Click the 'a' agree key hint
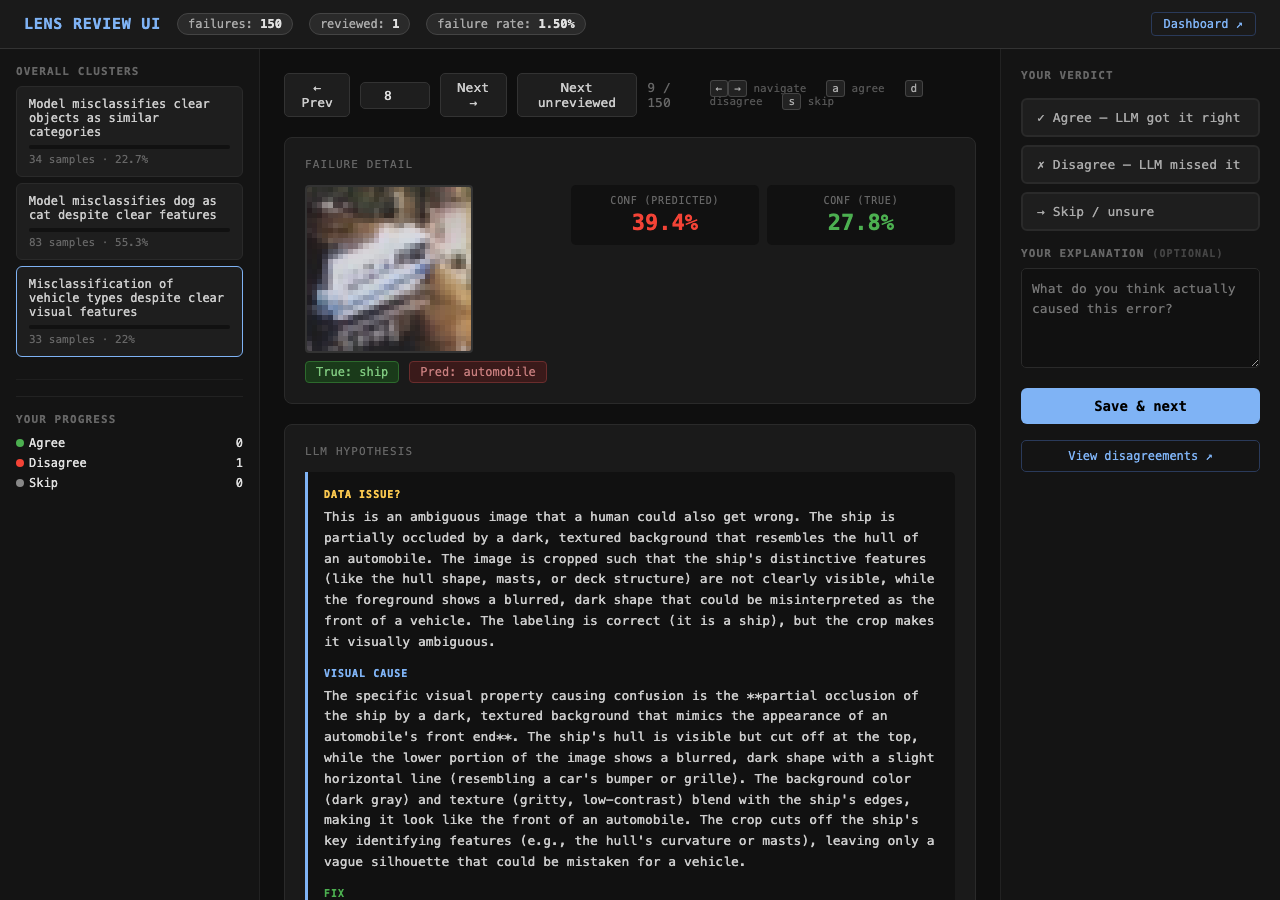This screenshot has height=900, width=1280. (x=835, y=88)
